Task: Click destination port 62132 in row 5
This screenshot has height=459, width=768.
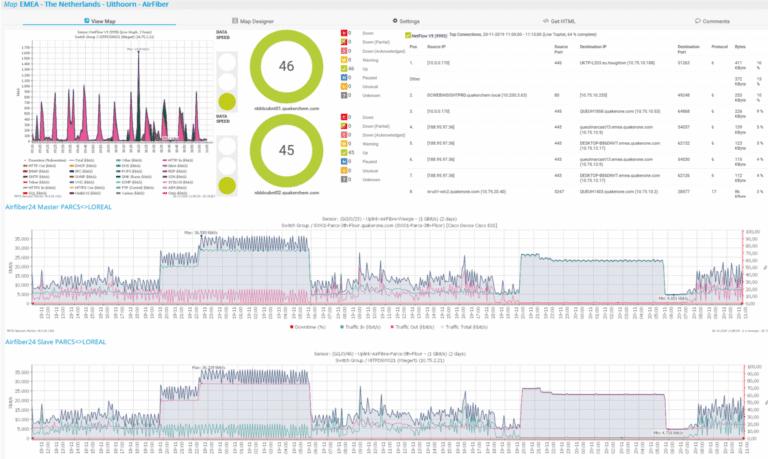Action: 683,143
